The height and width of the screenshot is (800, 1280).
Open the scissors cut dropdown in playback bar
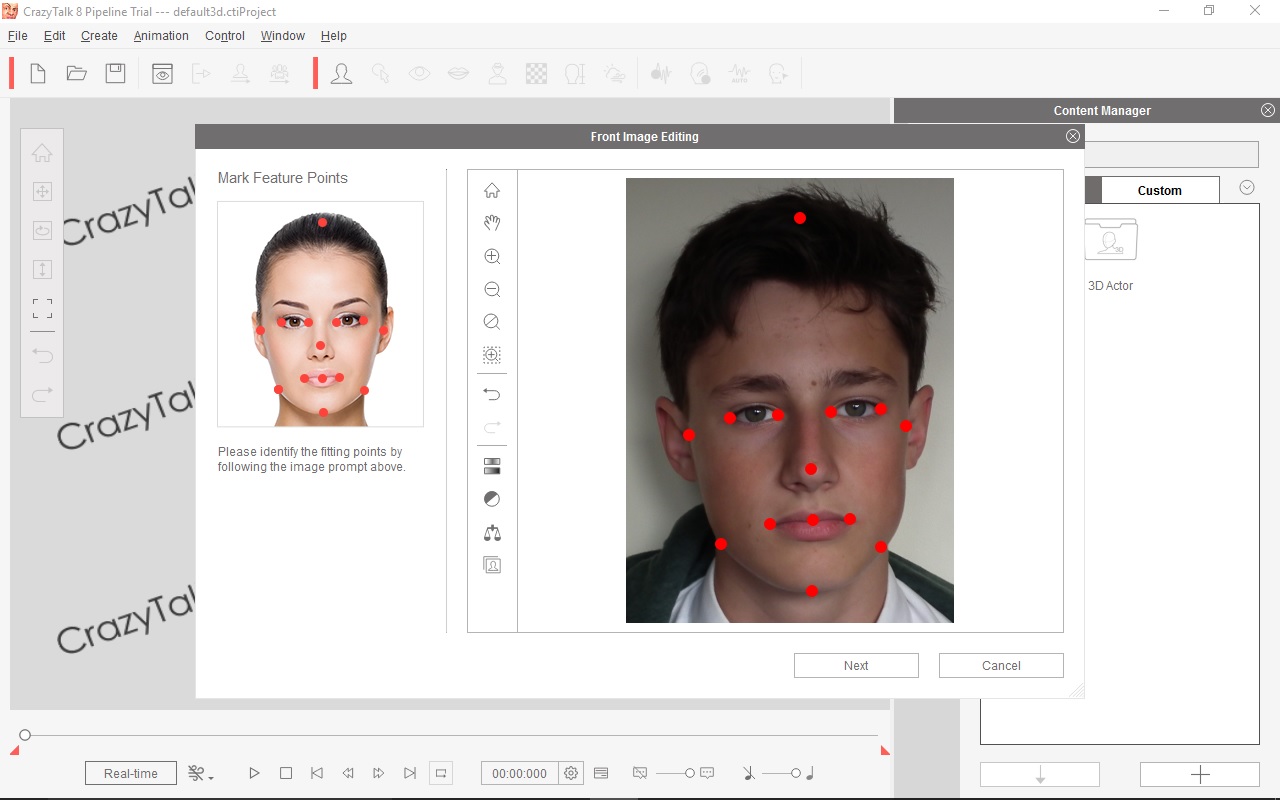[x=200, y=773]
